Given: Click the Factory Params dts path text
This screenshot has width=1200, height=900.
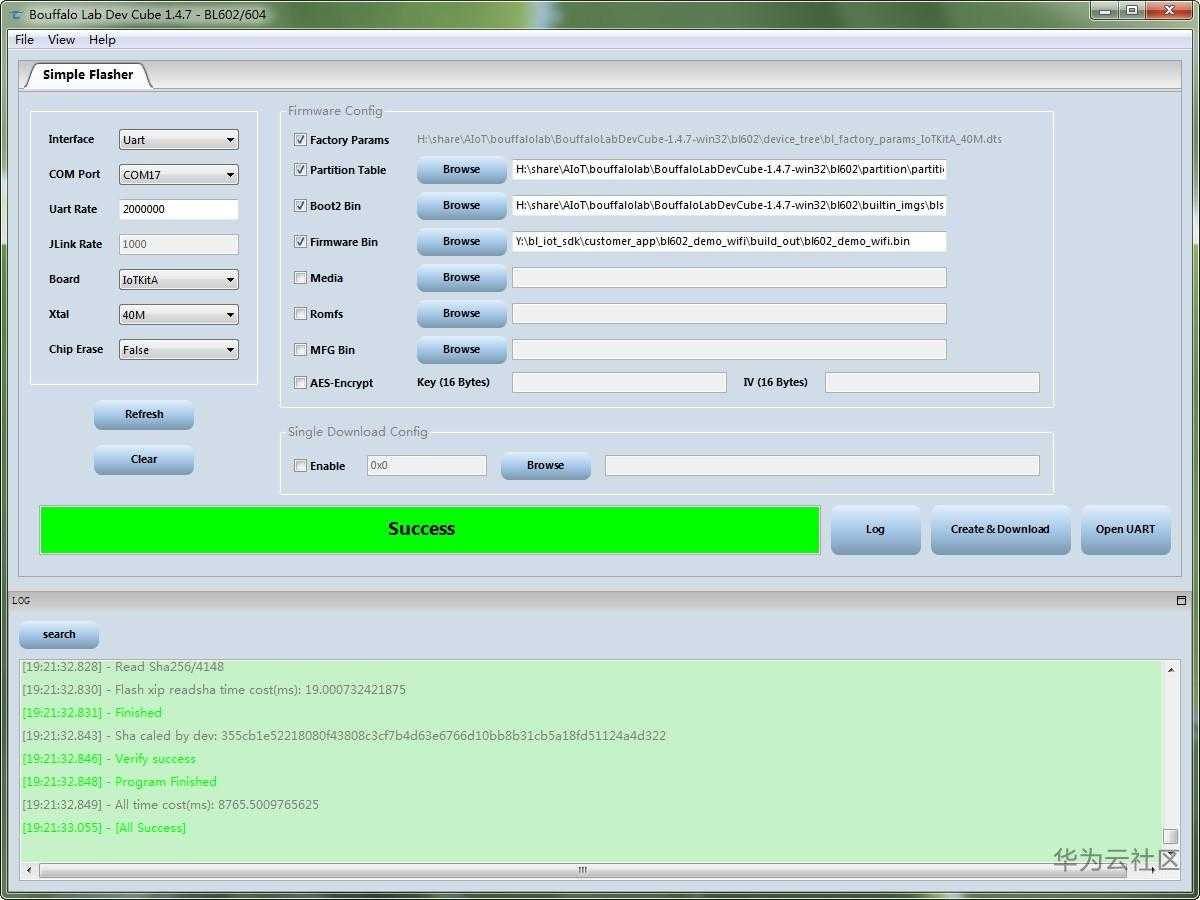Looking at the screenshot, I should 709,140.
